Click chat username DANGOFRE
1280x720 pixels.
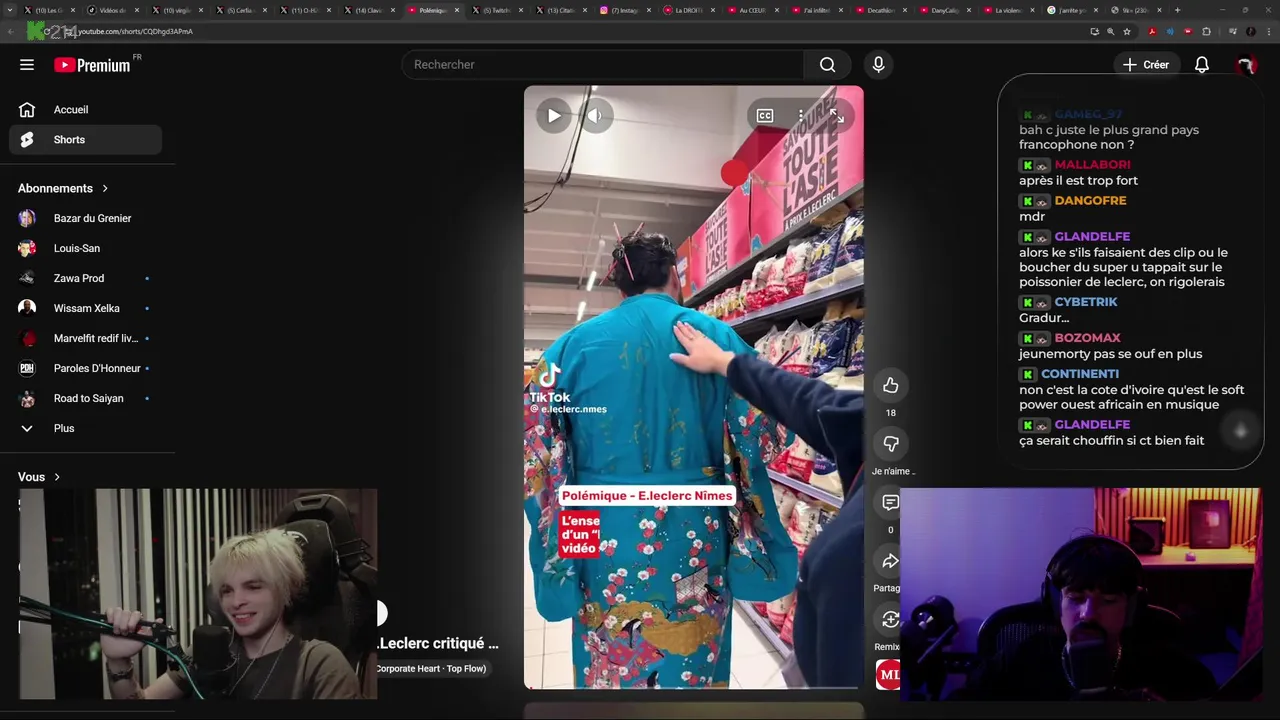tap(1090, 201)
